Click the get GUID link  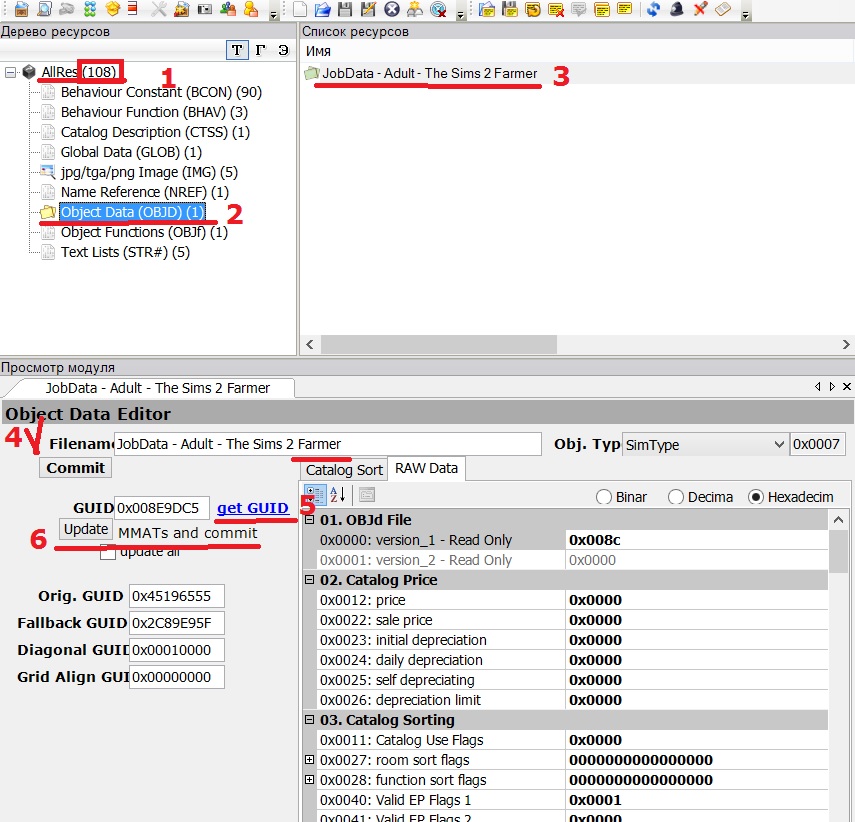tap(253, 508)
